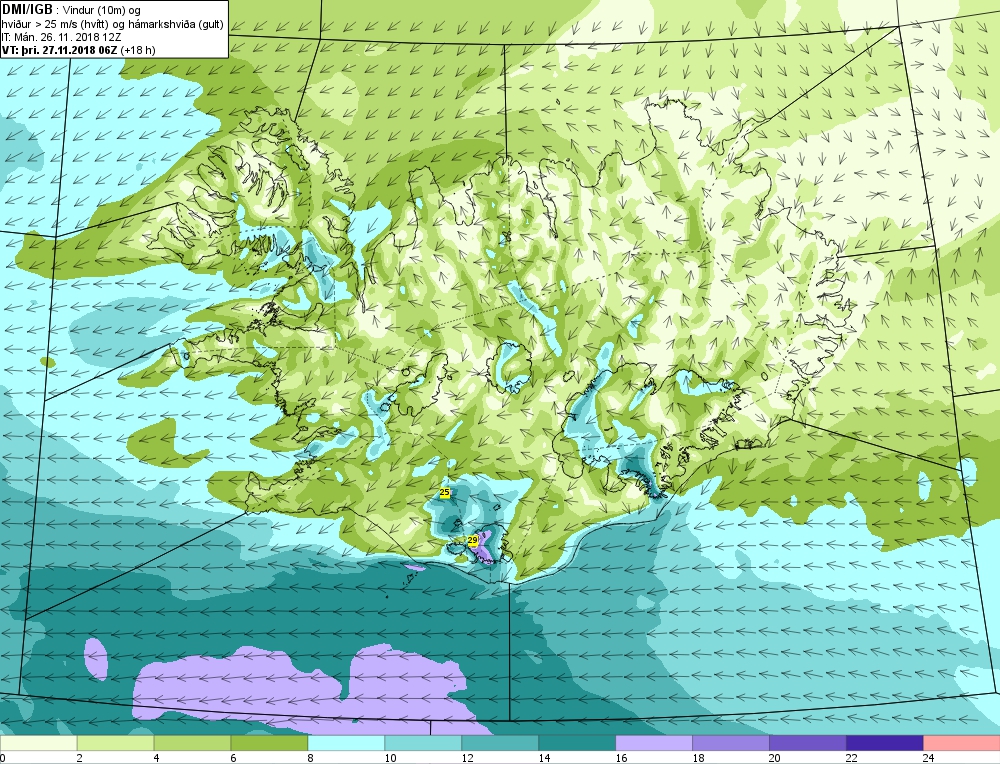Click the DMI/IGB title text
This screenshot has width=1000, height=764.
coord(29,10)
